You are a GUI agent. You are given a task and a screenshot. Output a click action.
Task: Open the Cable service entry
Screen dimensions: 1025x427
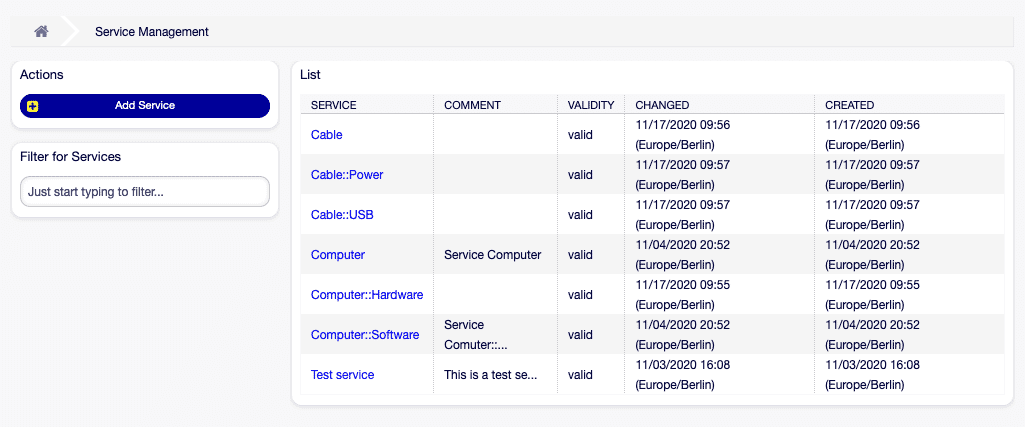(x=327, y=134)
